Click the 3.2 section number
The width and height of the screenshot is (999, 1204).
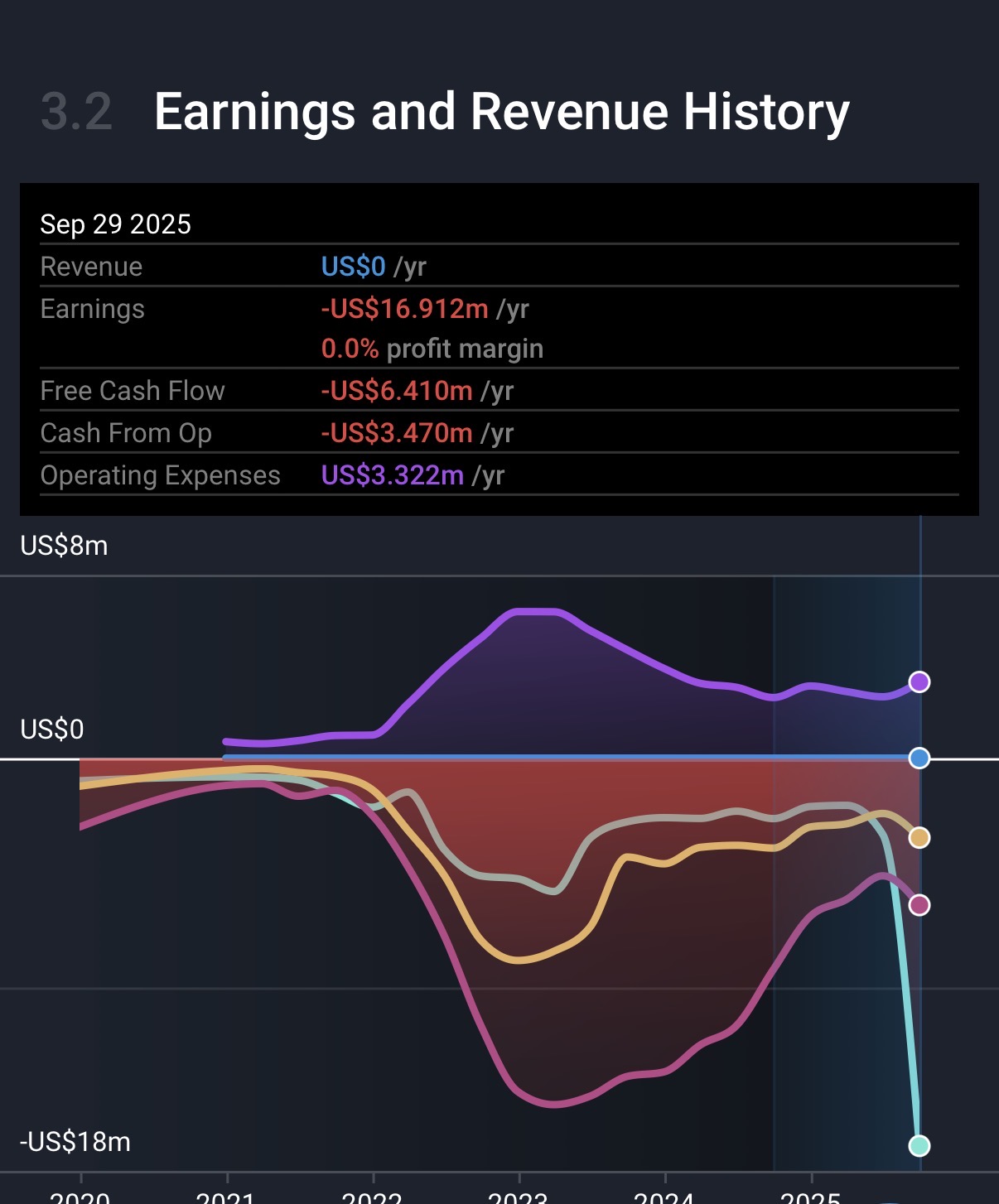76,113
